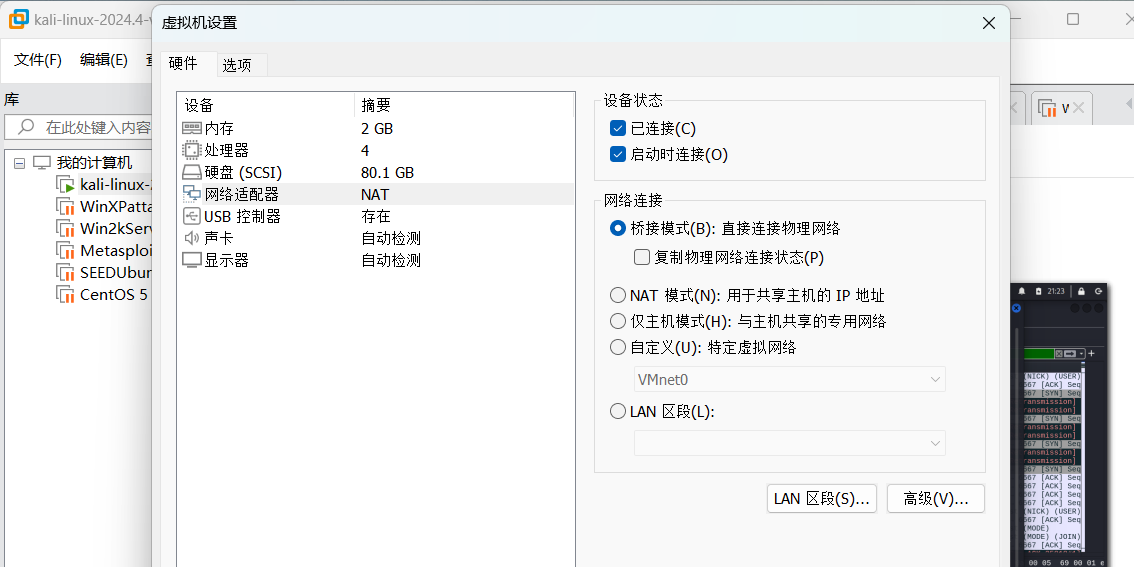Uncheck the 启动时连接(O) checkbox

(x=618, y=154)
